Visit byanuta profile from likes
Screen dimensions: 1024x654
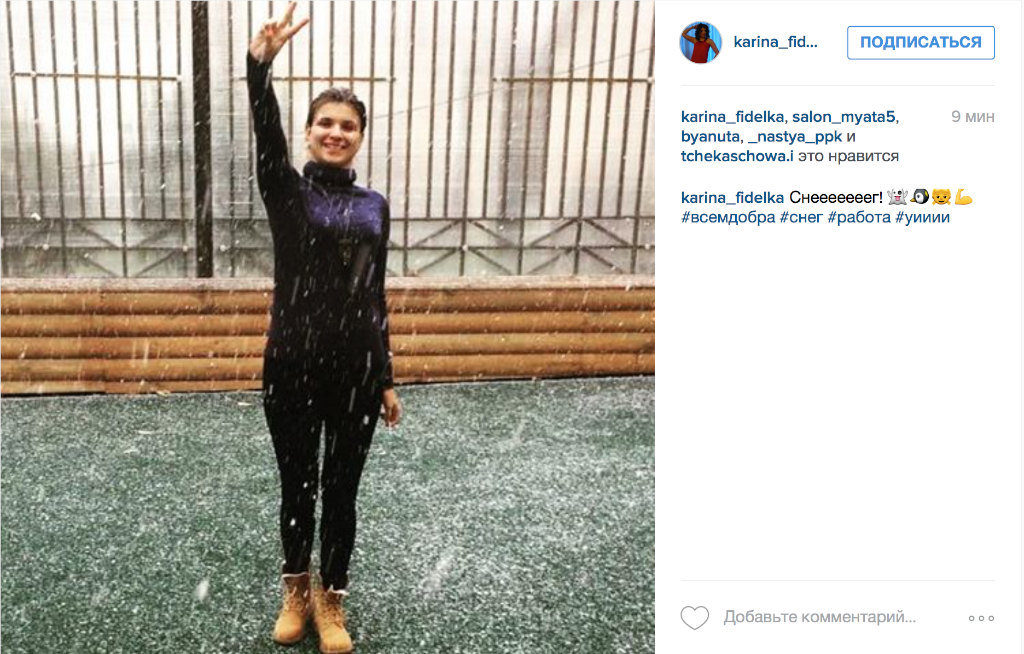[x=711, y=137]
